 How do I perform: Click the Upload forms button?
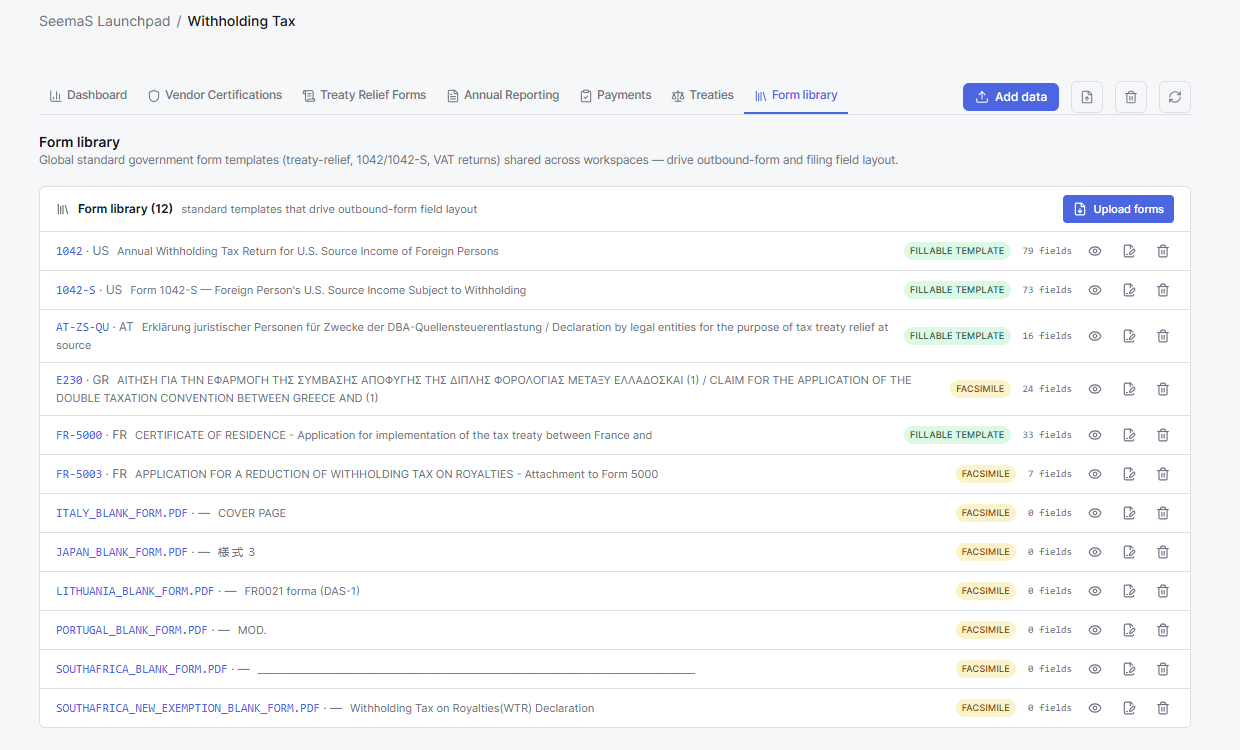point(1118,209)
